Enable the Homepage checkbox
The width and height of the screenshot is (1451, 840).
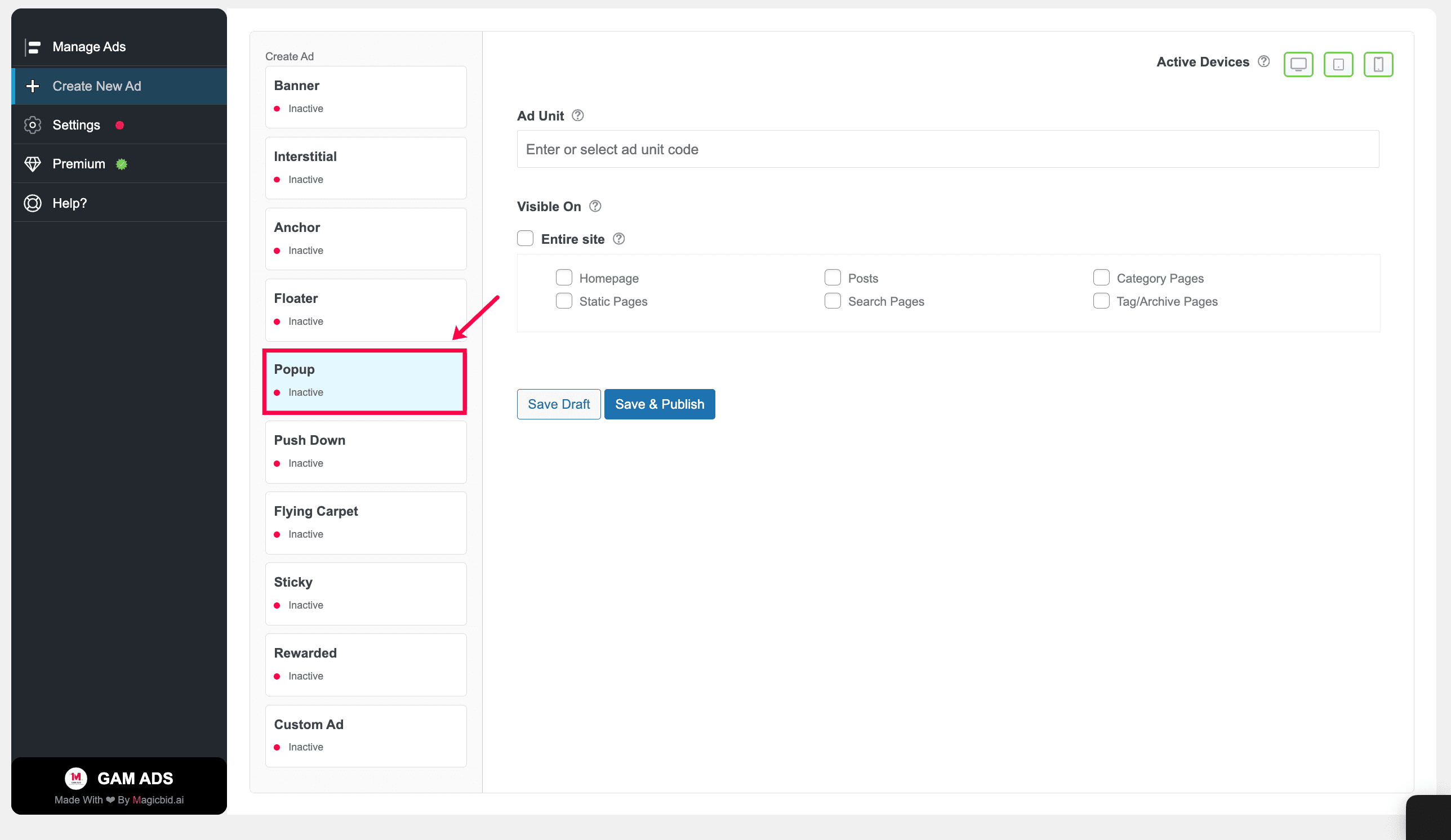[x=564, y=278]
